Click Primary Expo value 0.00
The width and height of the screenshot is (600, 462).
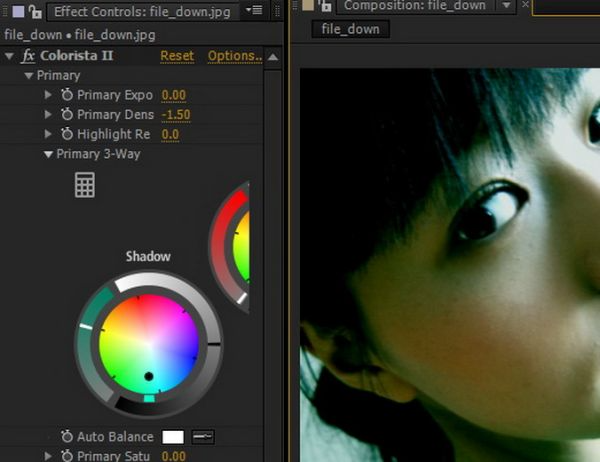coord(174,95)
